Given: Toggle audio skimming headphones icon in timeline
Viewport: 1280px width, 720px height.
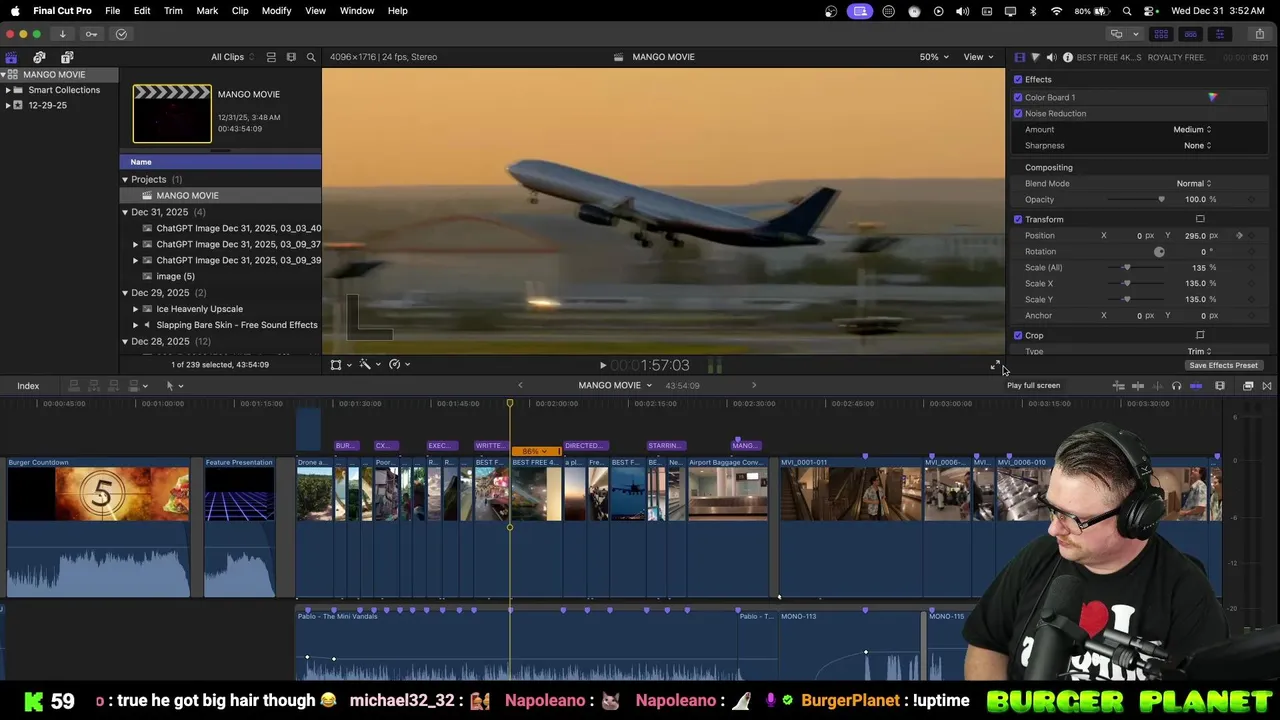Looking at the screenshot, I should click(x=1176, y=386).
